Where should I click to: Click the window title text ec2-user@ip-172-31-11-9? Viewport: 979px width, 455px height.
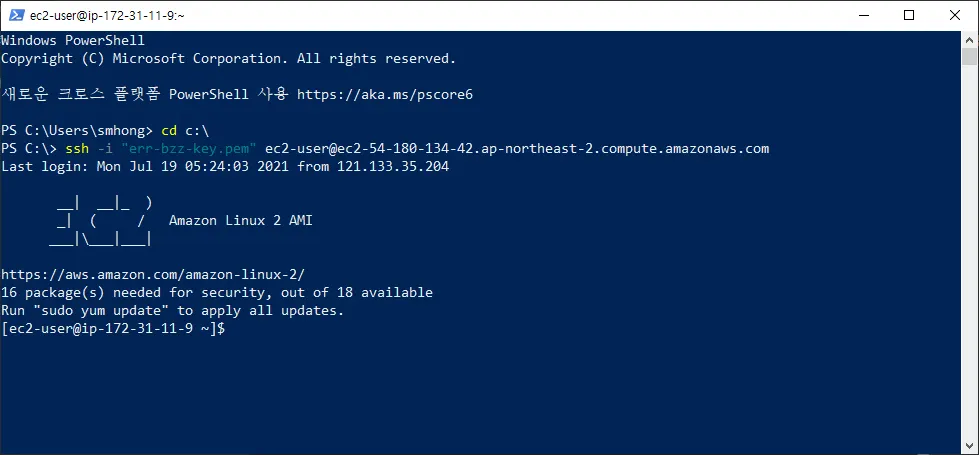107,16
